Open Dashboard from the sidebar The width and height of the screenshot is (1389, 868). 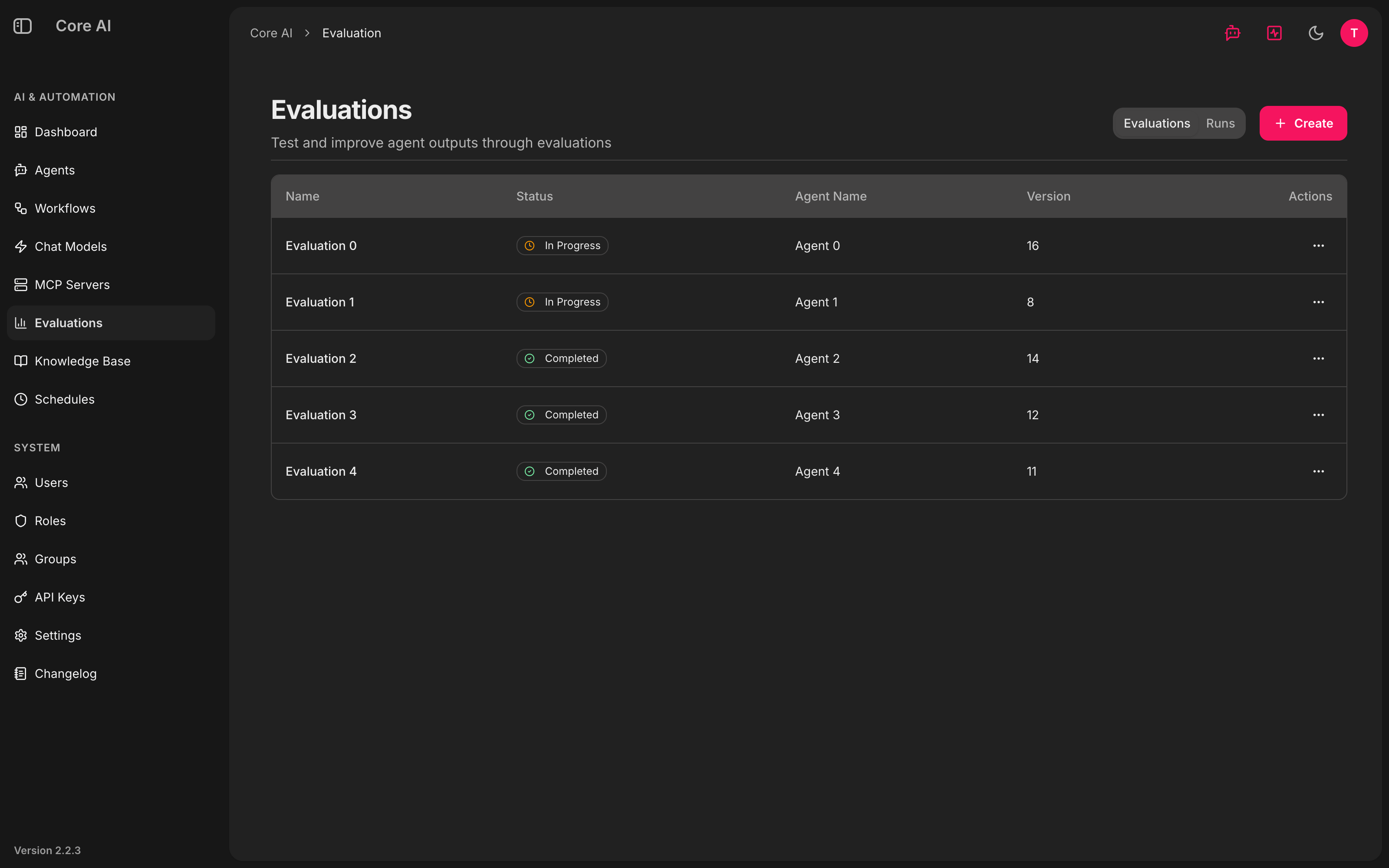(x=111, y=132)
